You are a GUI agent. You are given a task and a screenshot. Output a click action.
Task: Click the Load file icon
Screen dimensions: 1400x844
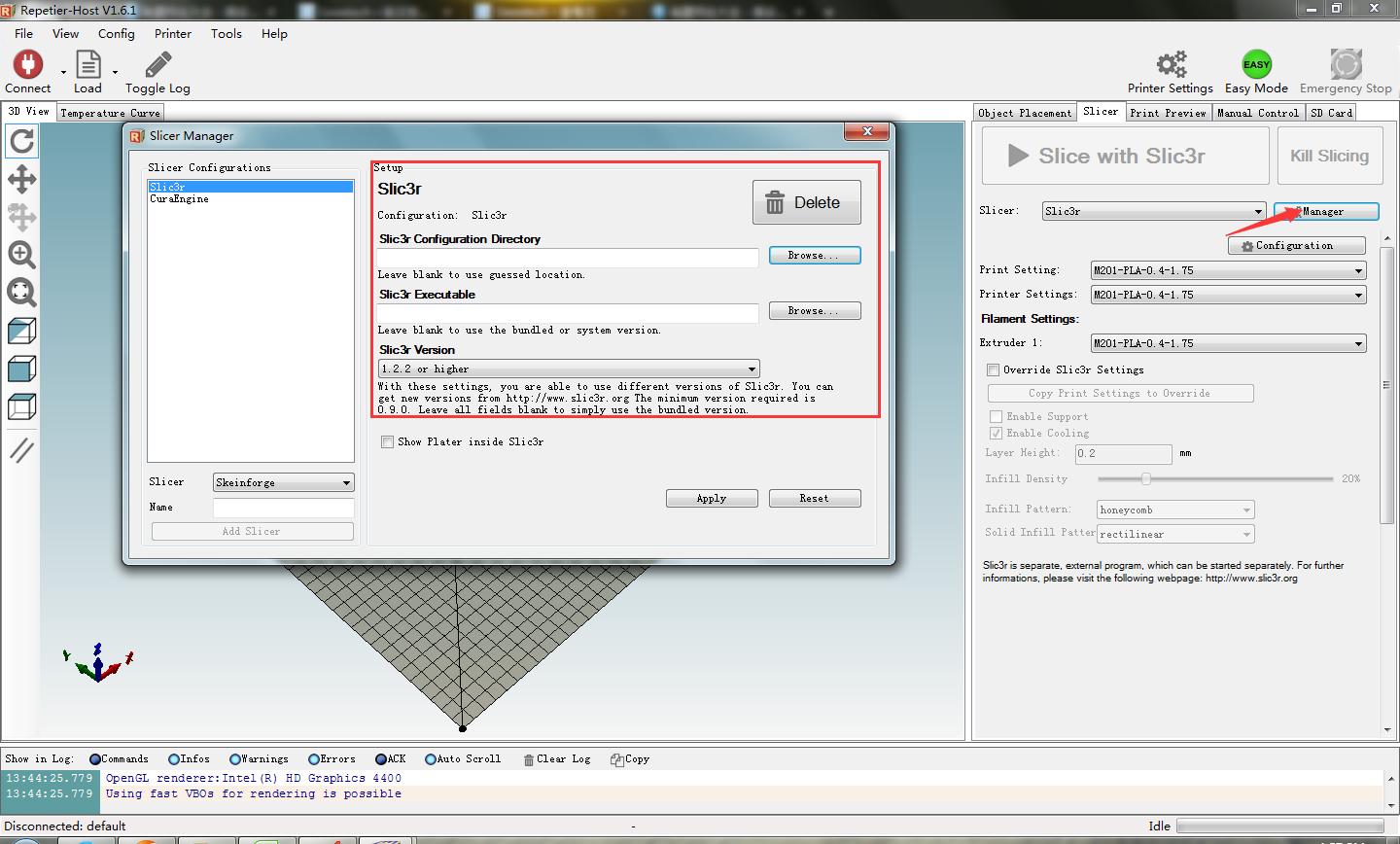[x=87, y=64]
